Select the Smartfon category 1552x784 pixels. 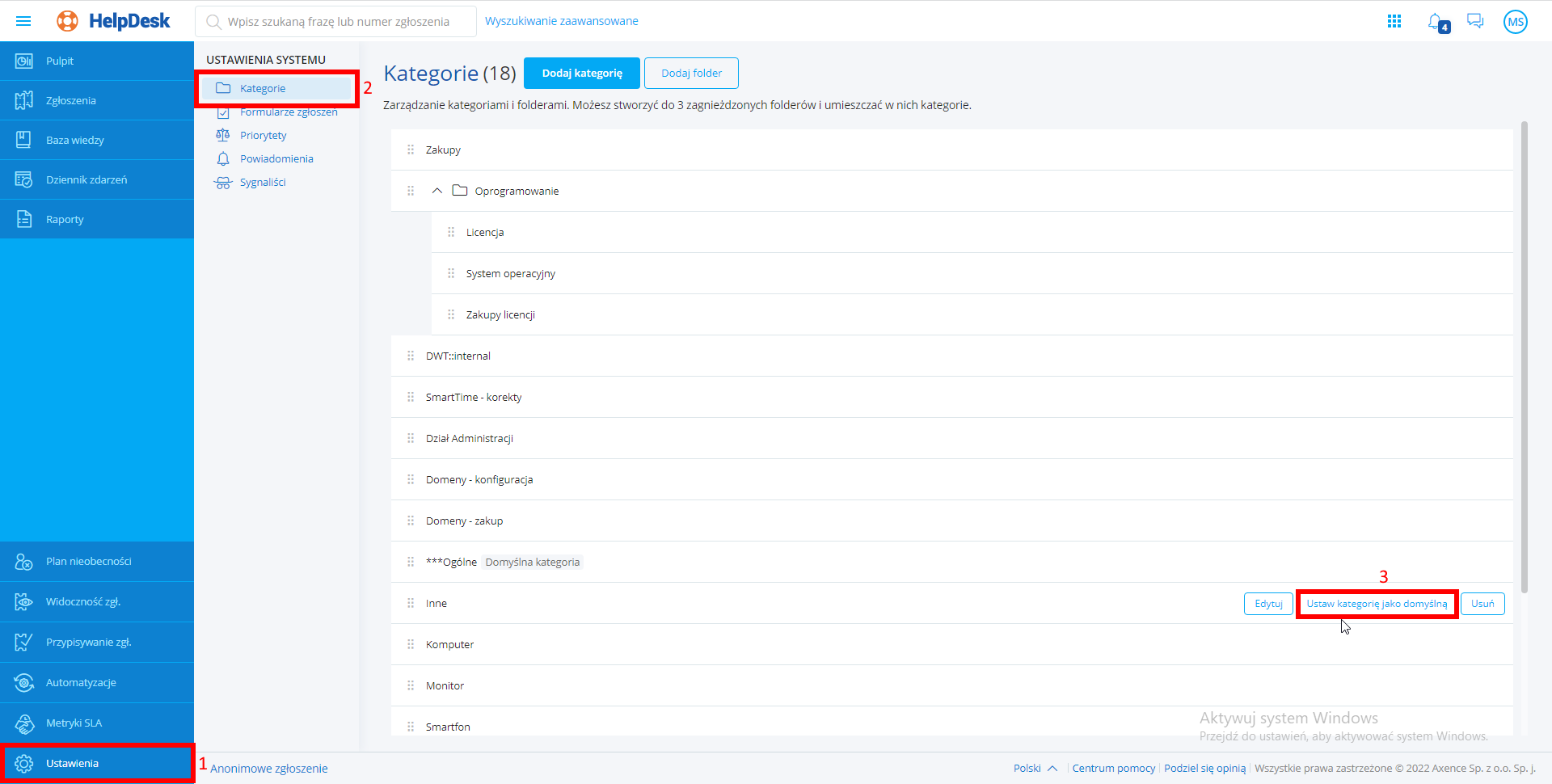[952, 722]
